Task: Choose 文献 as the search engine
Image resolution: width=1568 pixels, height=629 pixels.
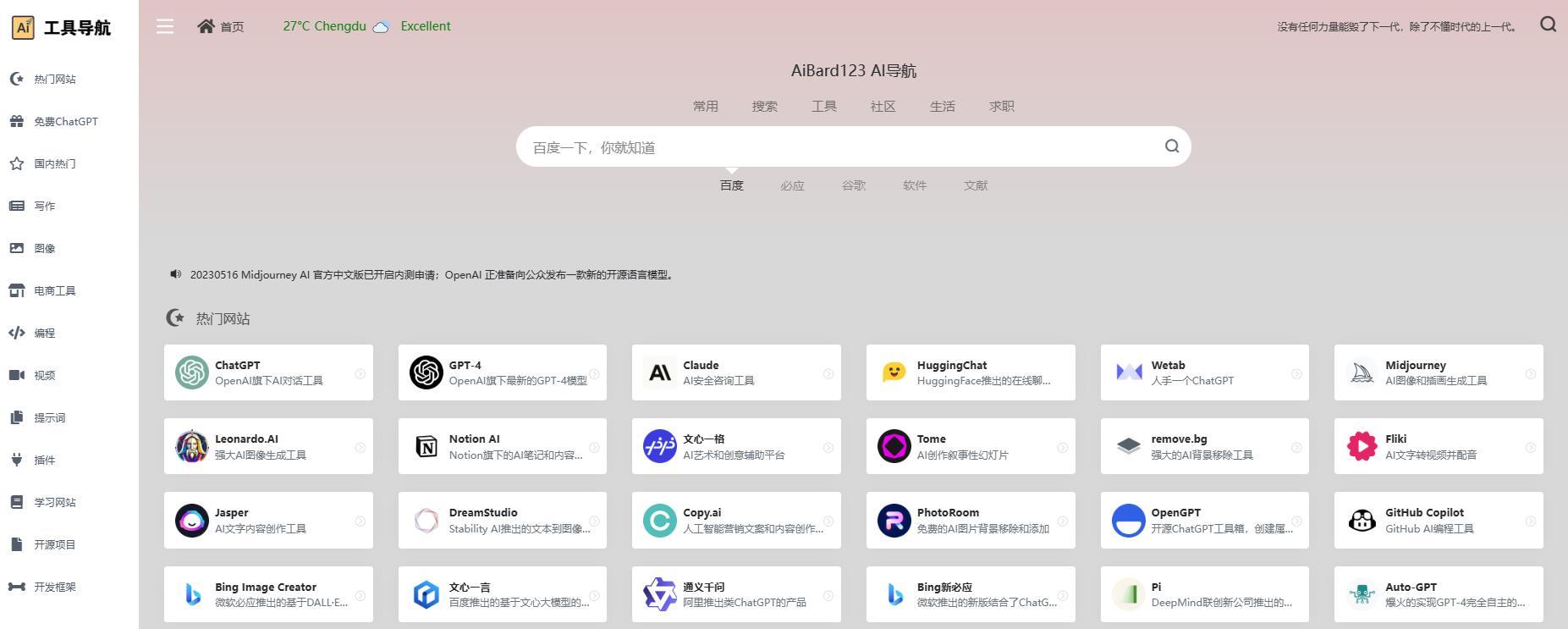Action: pyautogui.click(x=976, y=185)
